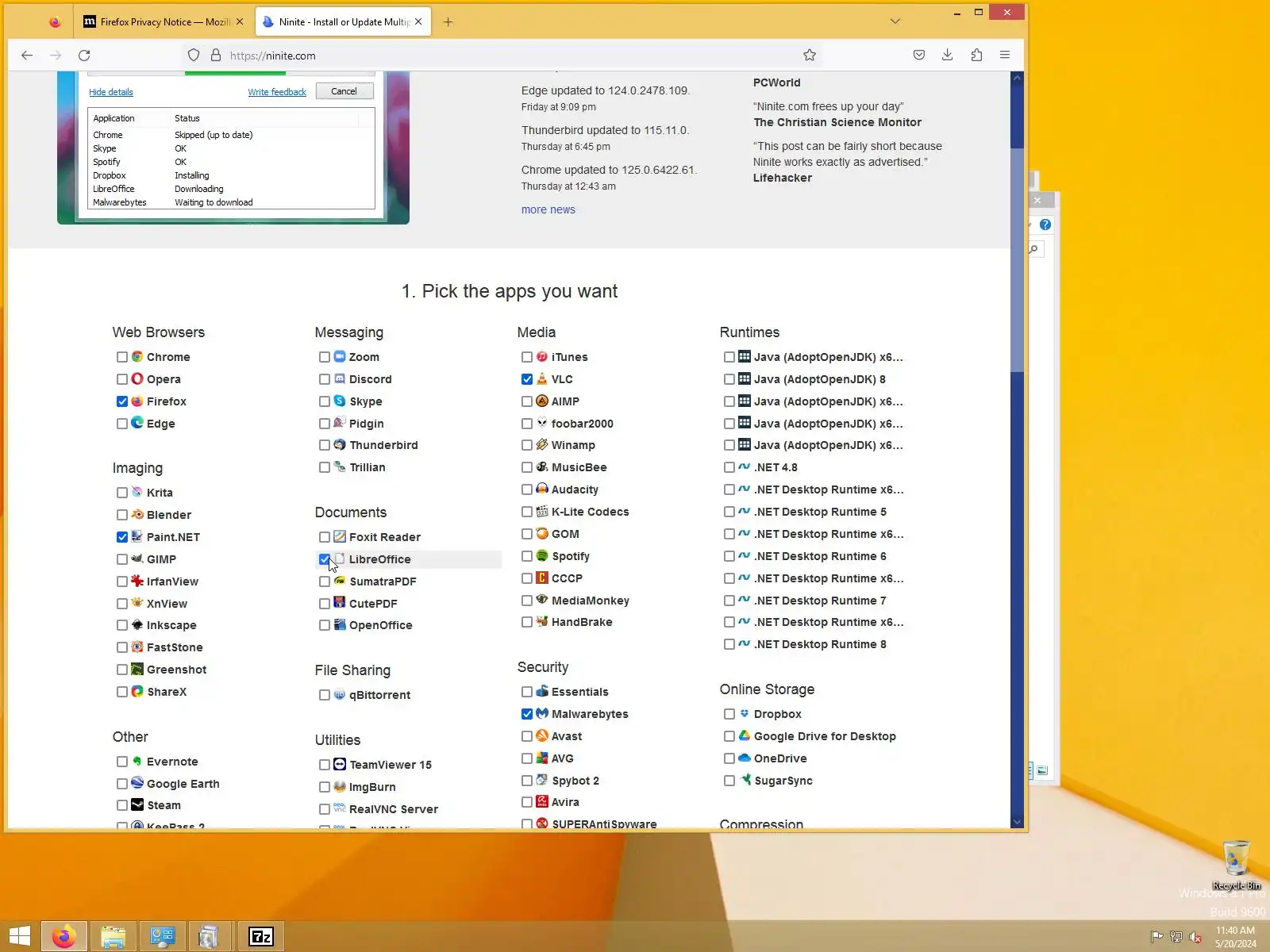Click the Malwarebytes app icon
Viewport: 1270px width, 952px height.
(542, 714)
